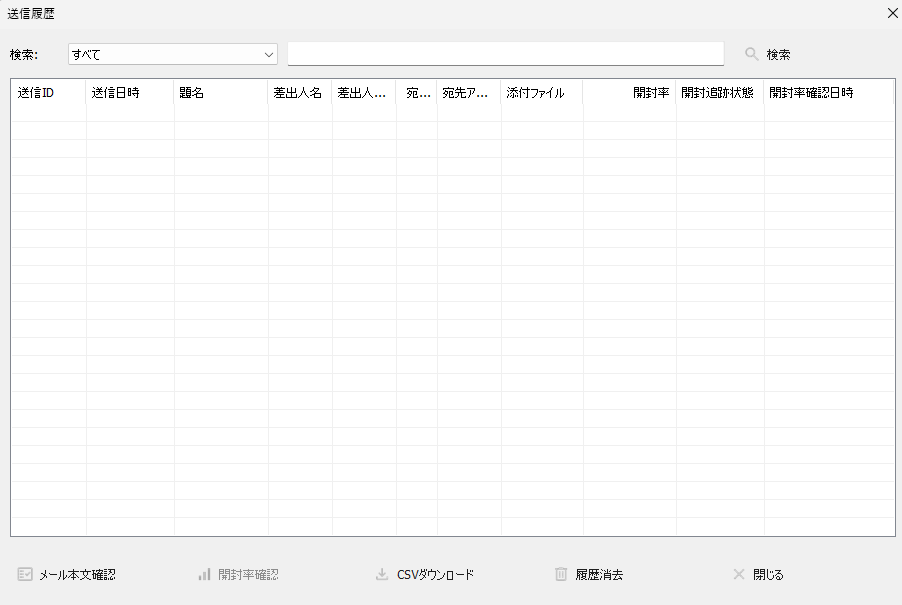Click the X icon beside 閉じる
Image resolution: width=902 pixels, height=605 pixels.
click(739, 574)
